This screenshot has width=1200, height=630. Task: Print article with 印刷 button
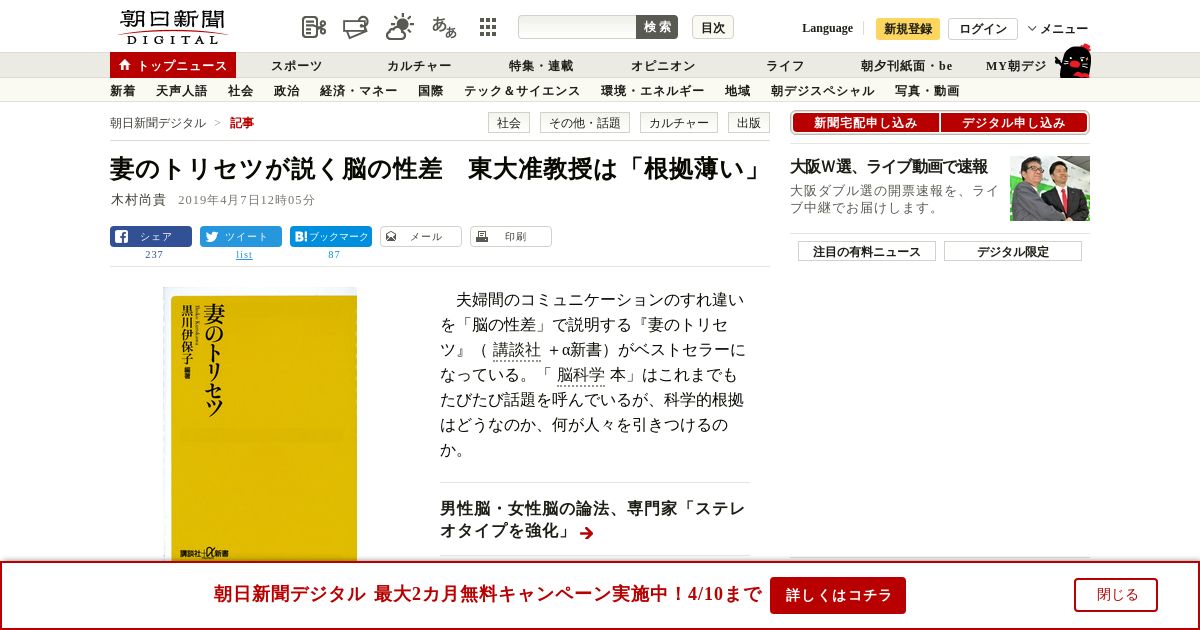coord(511,237)
